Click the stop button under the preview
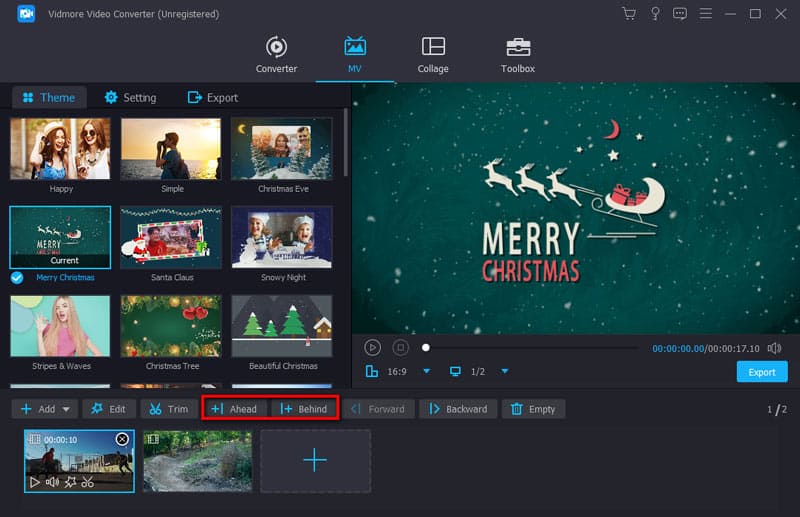 (400, 348)
